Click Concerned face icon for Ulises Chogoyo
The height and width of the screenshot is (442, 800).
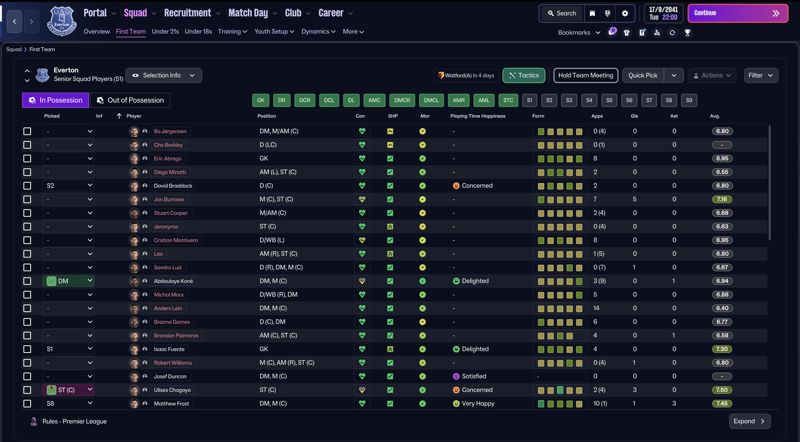tap(456, 390)
